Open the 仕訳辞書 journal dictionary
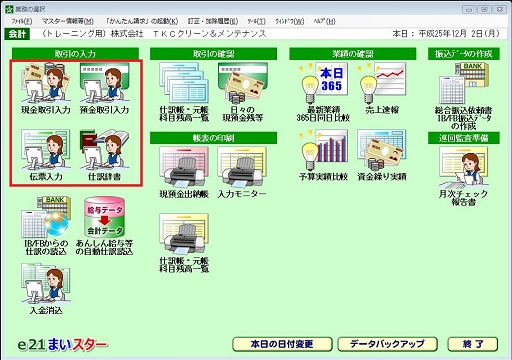The image size is (512, 360). 104,155
